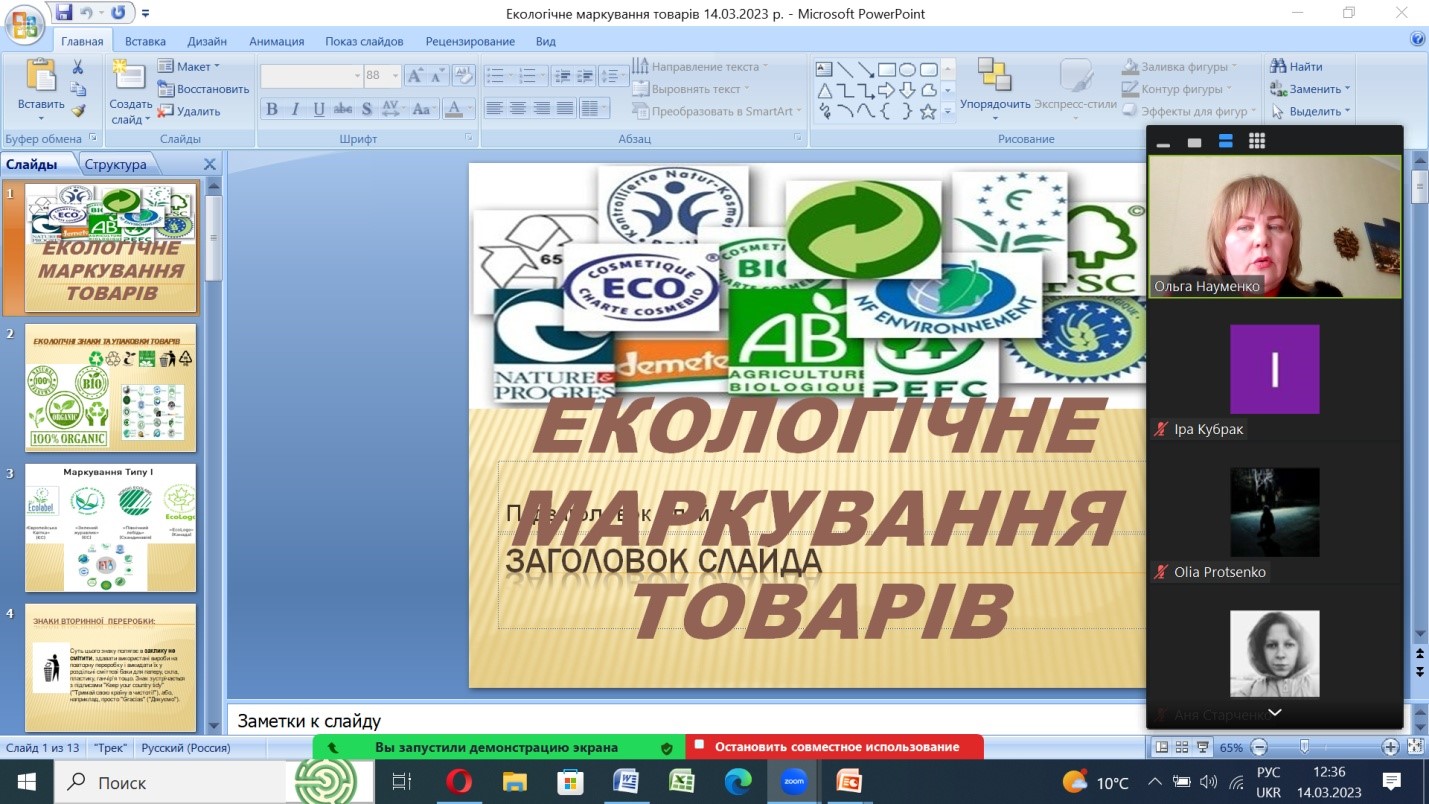Screen dimensions: 1429x804
Task: Select the text box shape
Action: (x=825, y=69)
